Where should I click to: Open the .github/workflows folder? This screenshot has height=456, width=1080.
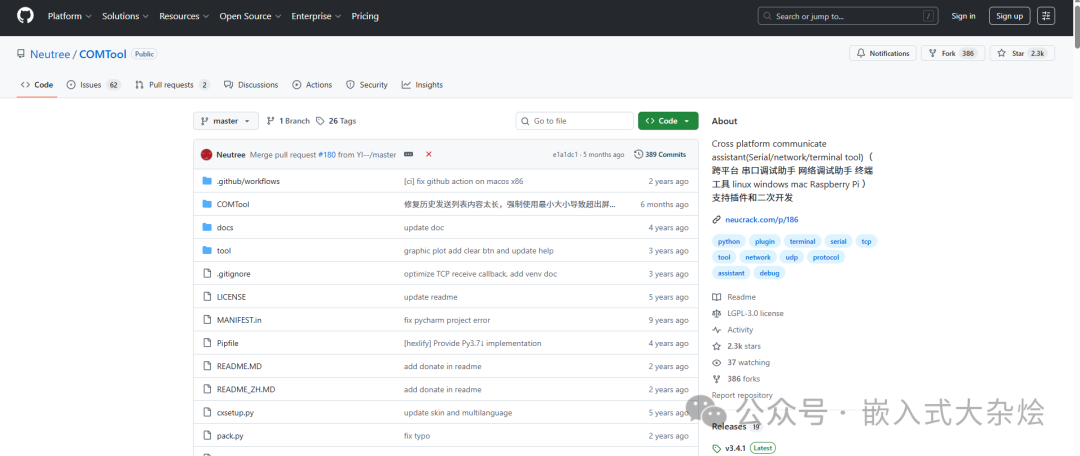coord(248,181)
